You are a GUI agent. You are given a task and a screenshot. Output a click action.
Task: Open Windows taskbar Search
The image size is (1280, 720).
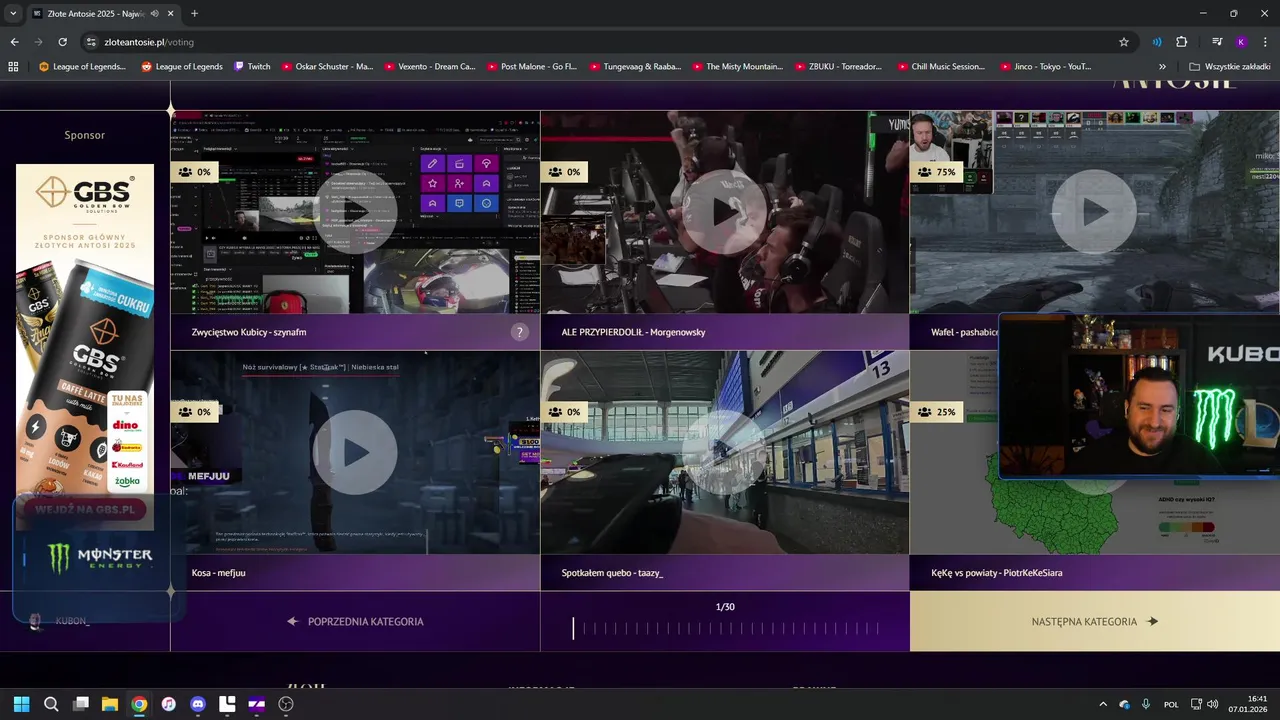(x=51, y=704)
